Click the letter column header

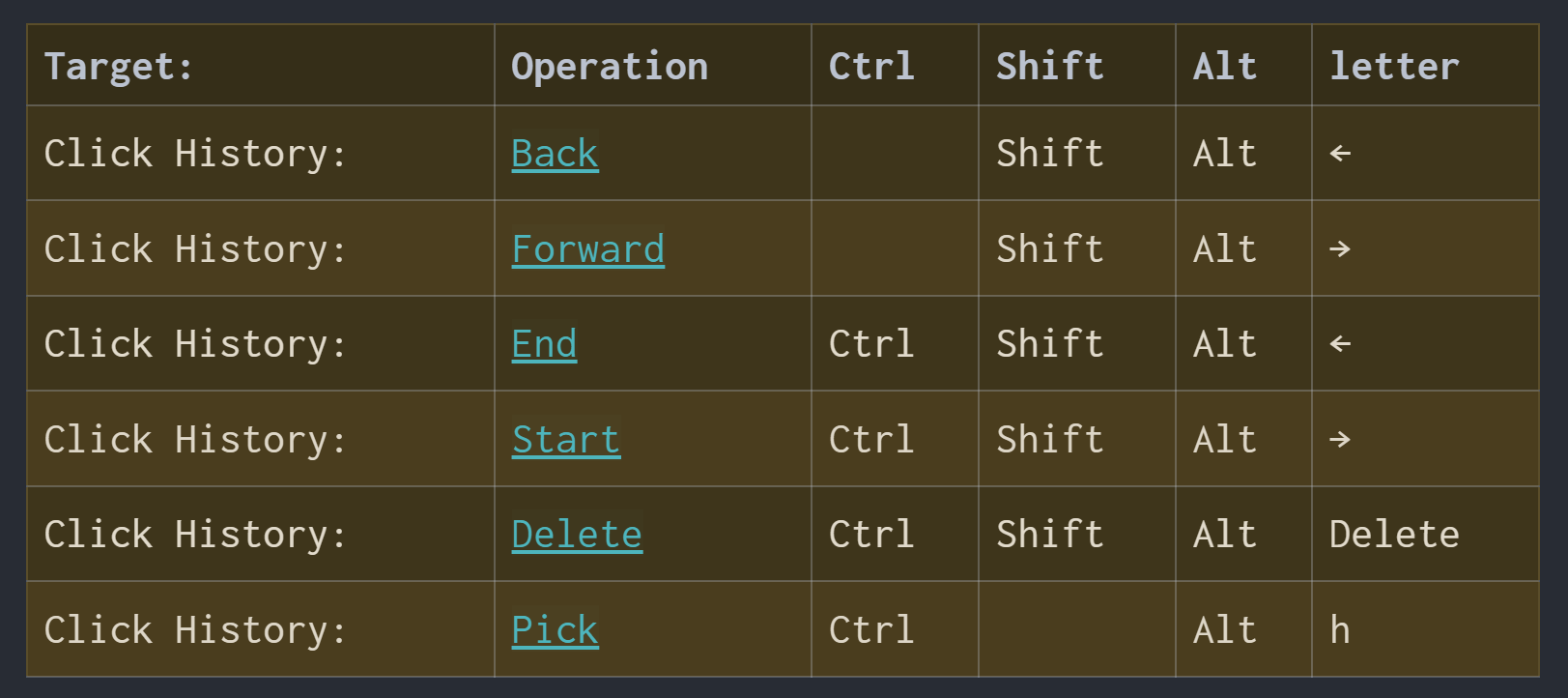point(1394,67)
